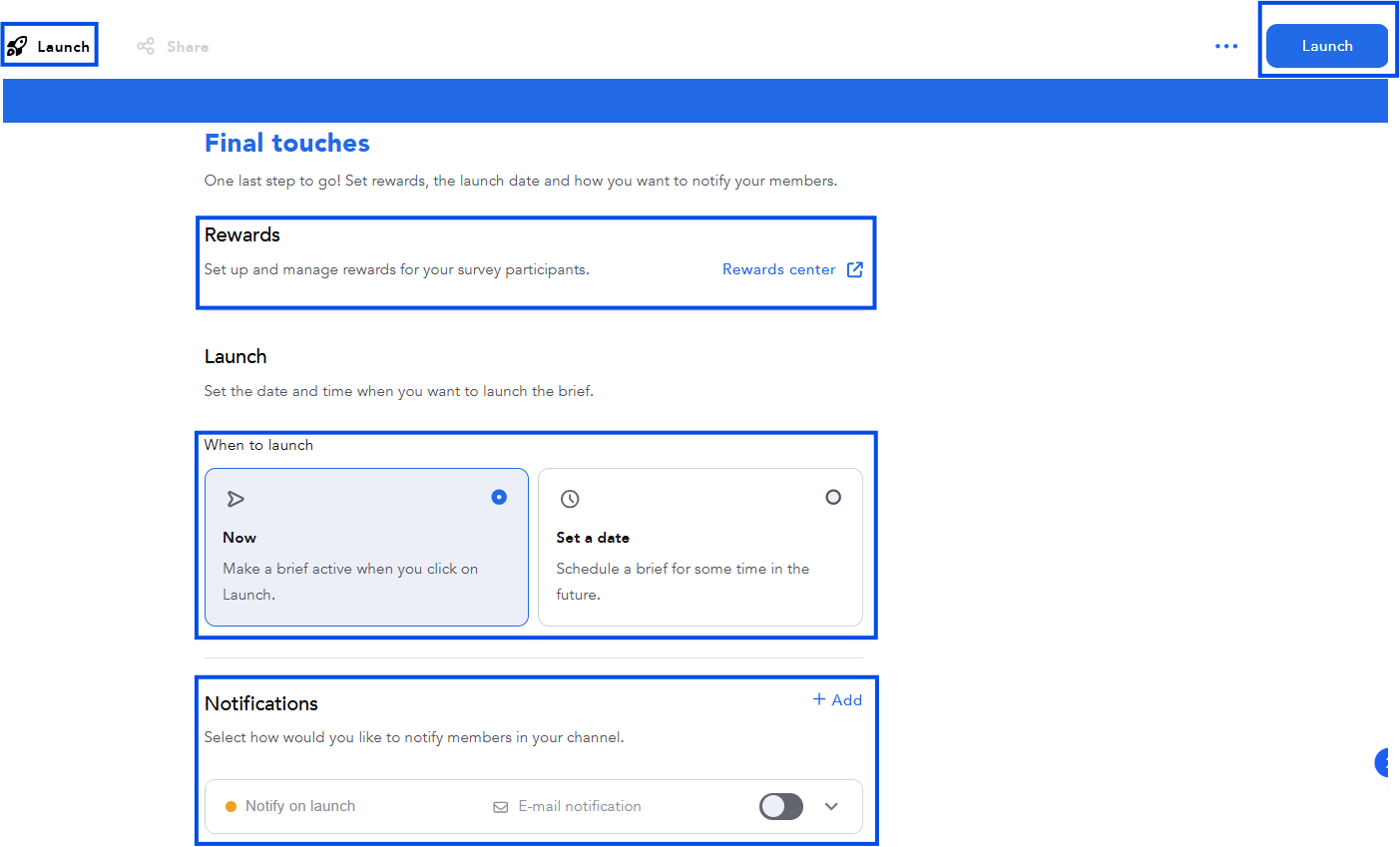Select the Now radio button
The image size is (1400, 847).
(499, 497)
